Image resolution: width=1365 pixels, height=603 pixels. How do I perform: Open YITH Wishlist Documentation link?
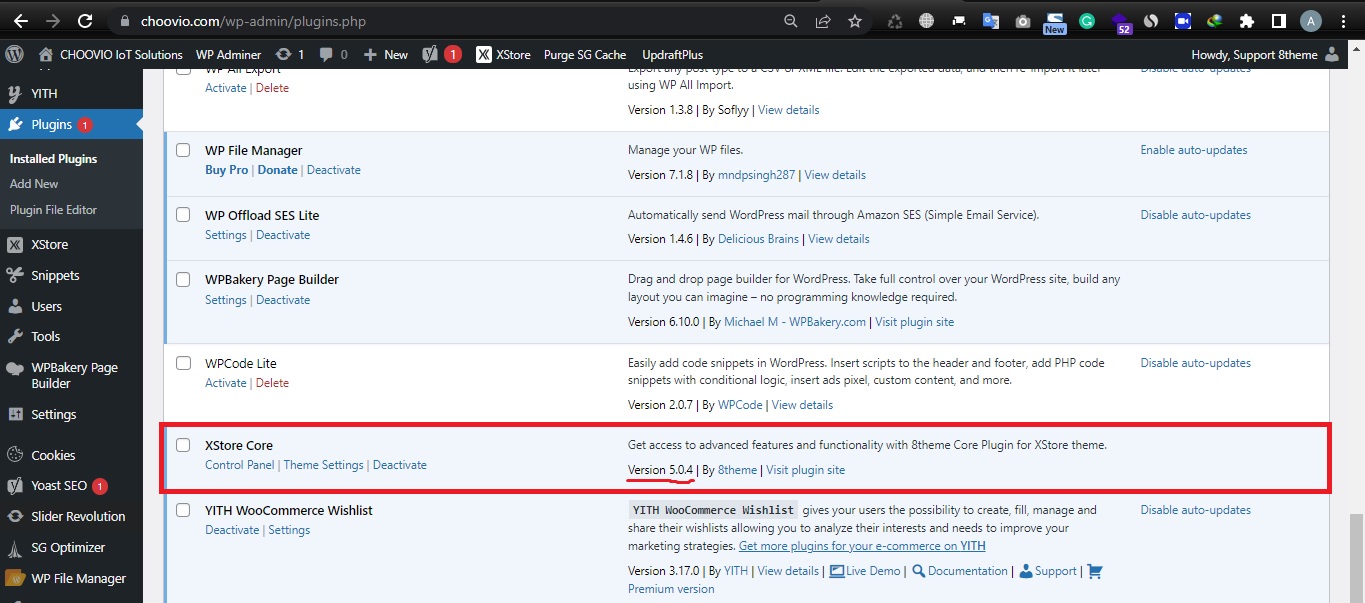click(959, 571)
